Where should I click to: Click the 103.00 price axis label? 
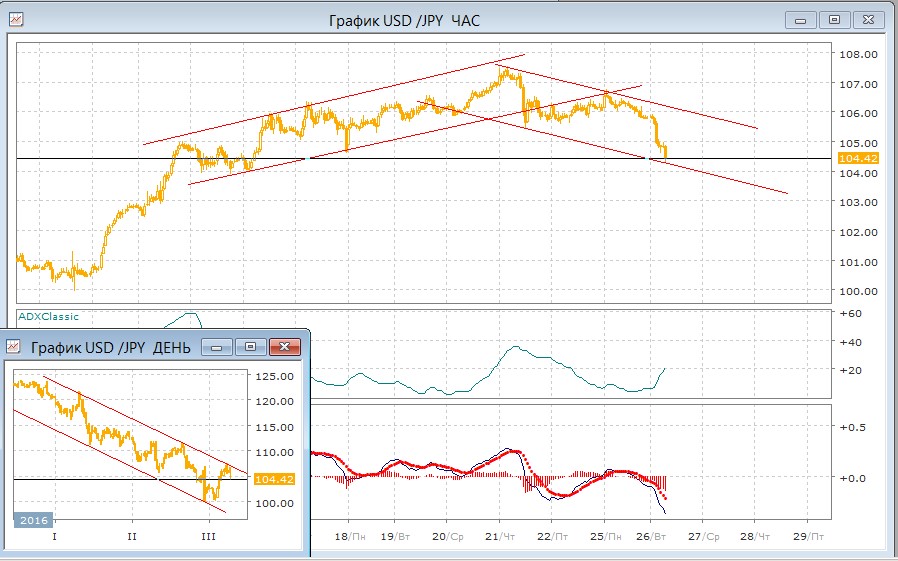coord(858,202)
